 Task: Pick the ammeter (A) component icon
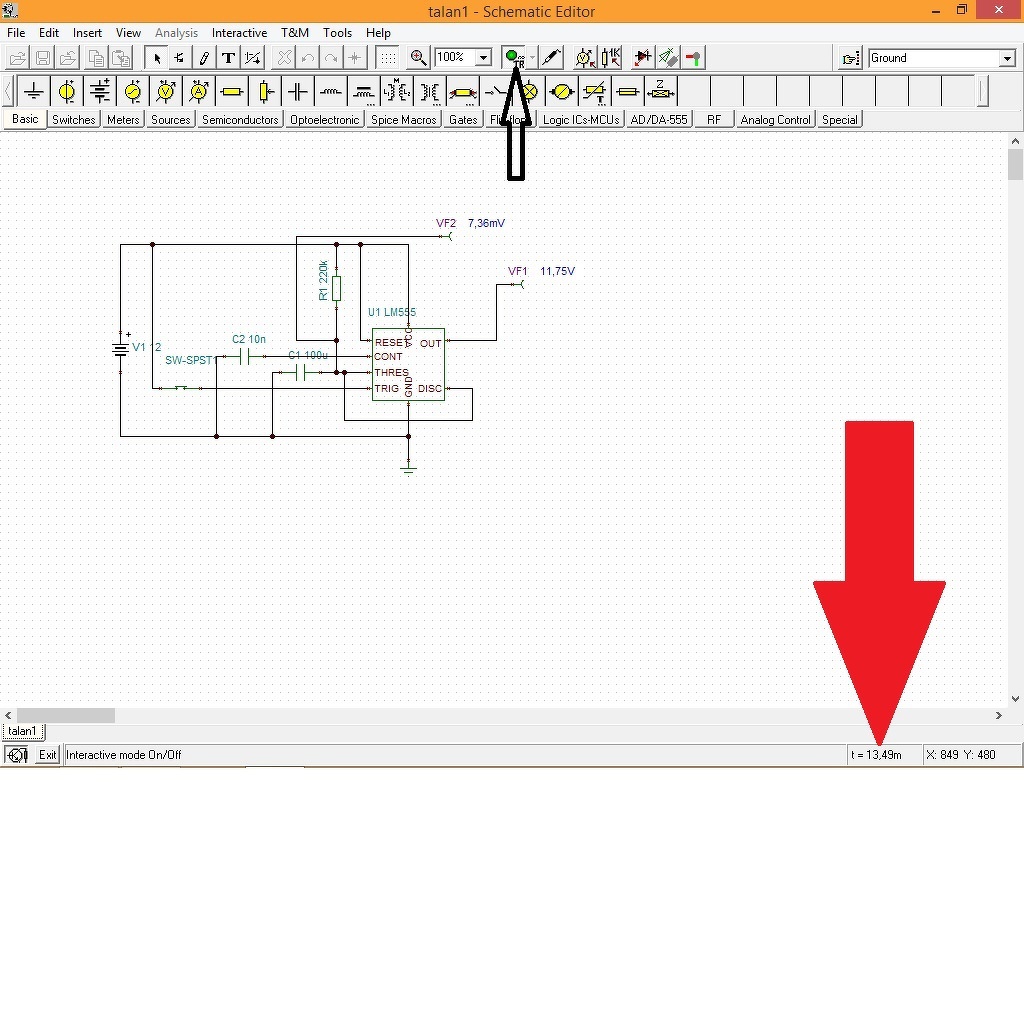199,91
